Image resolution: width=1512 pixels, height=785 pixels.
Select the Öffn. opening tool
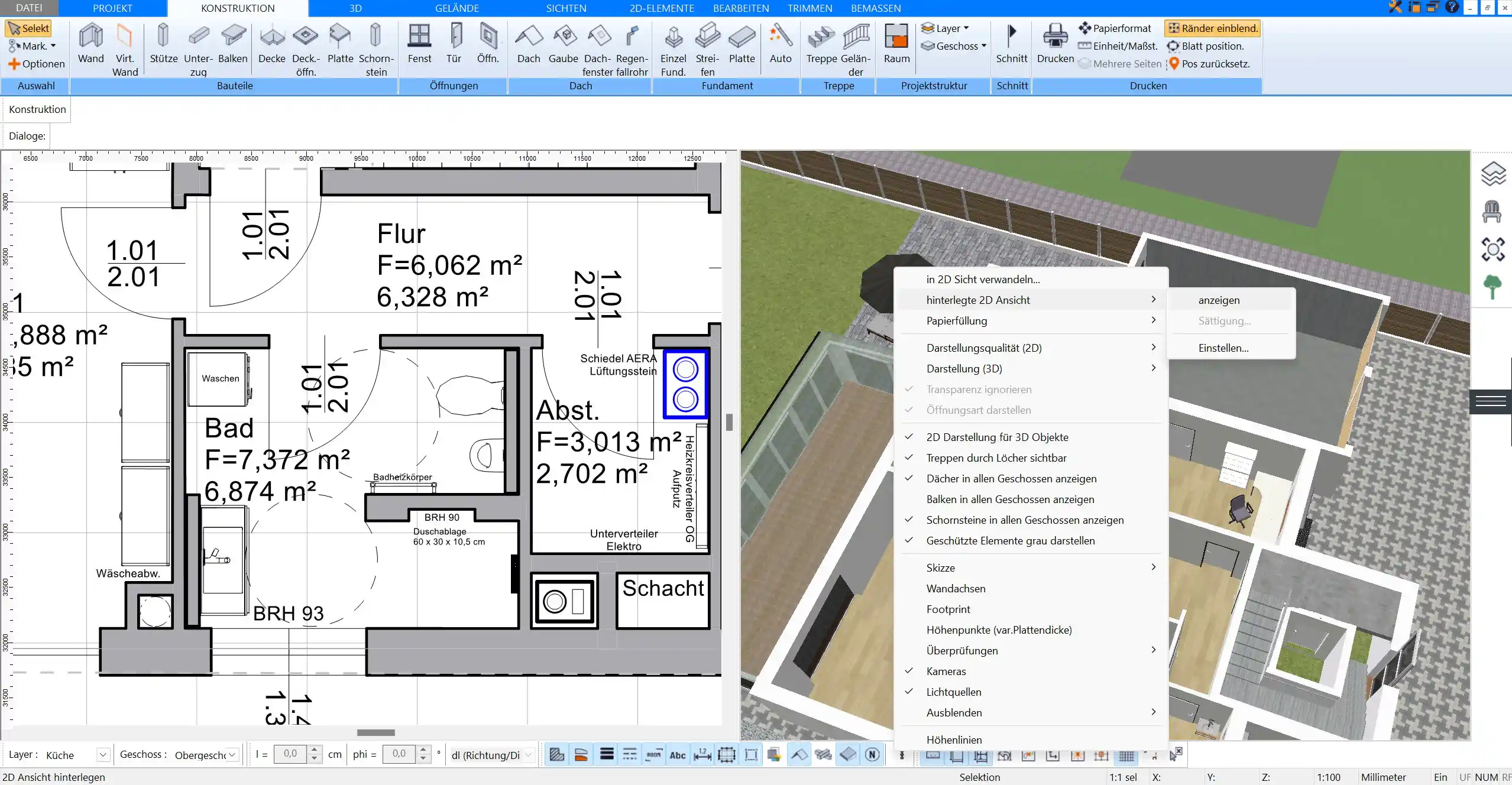tap(488, 44)
